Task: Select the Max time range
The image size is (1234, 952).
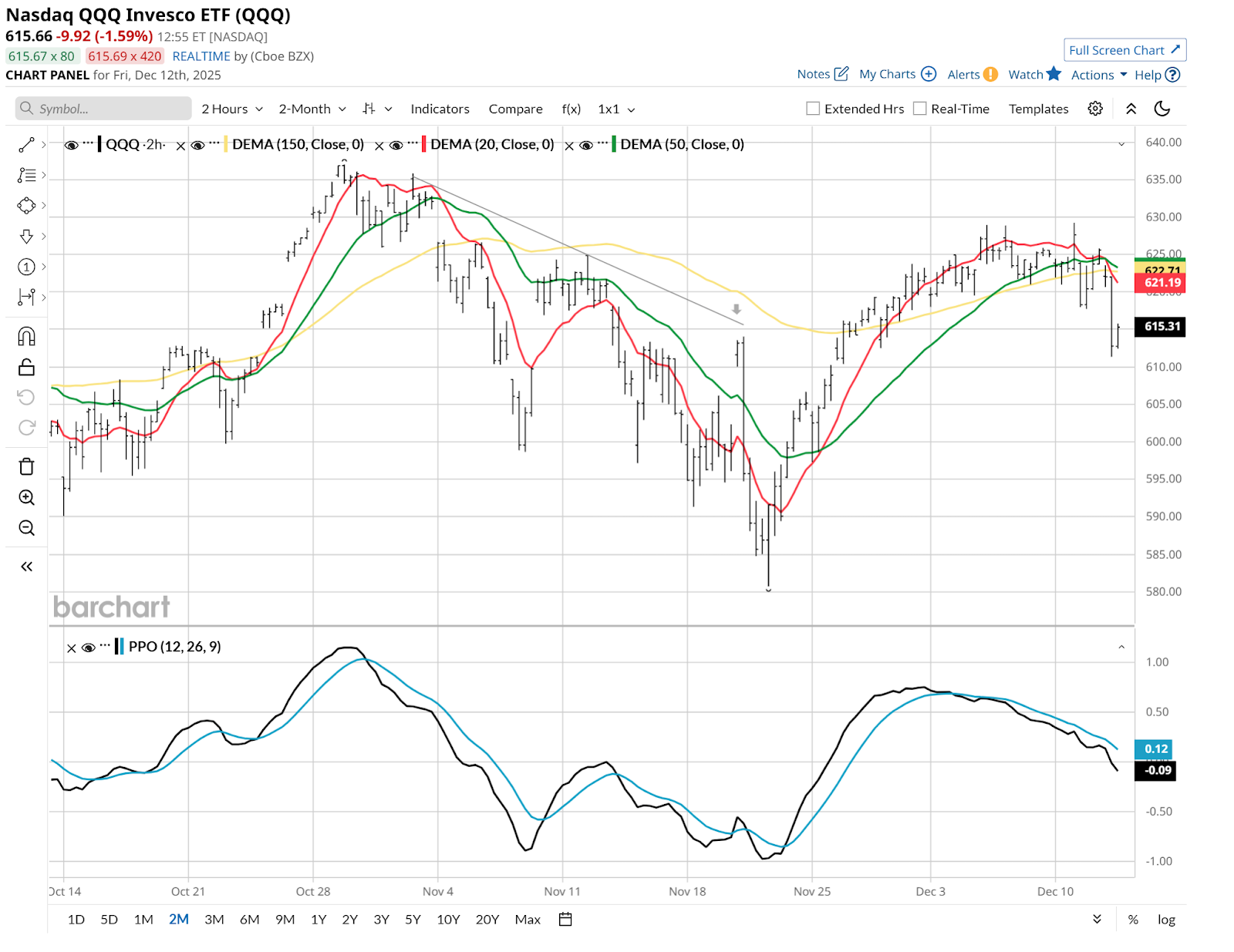Action: pos(528,919)
